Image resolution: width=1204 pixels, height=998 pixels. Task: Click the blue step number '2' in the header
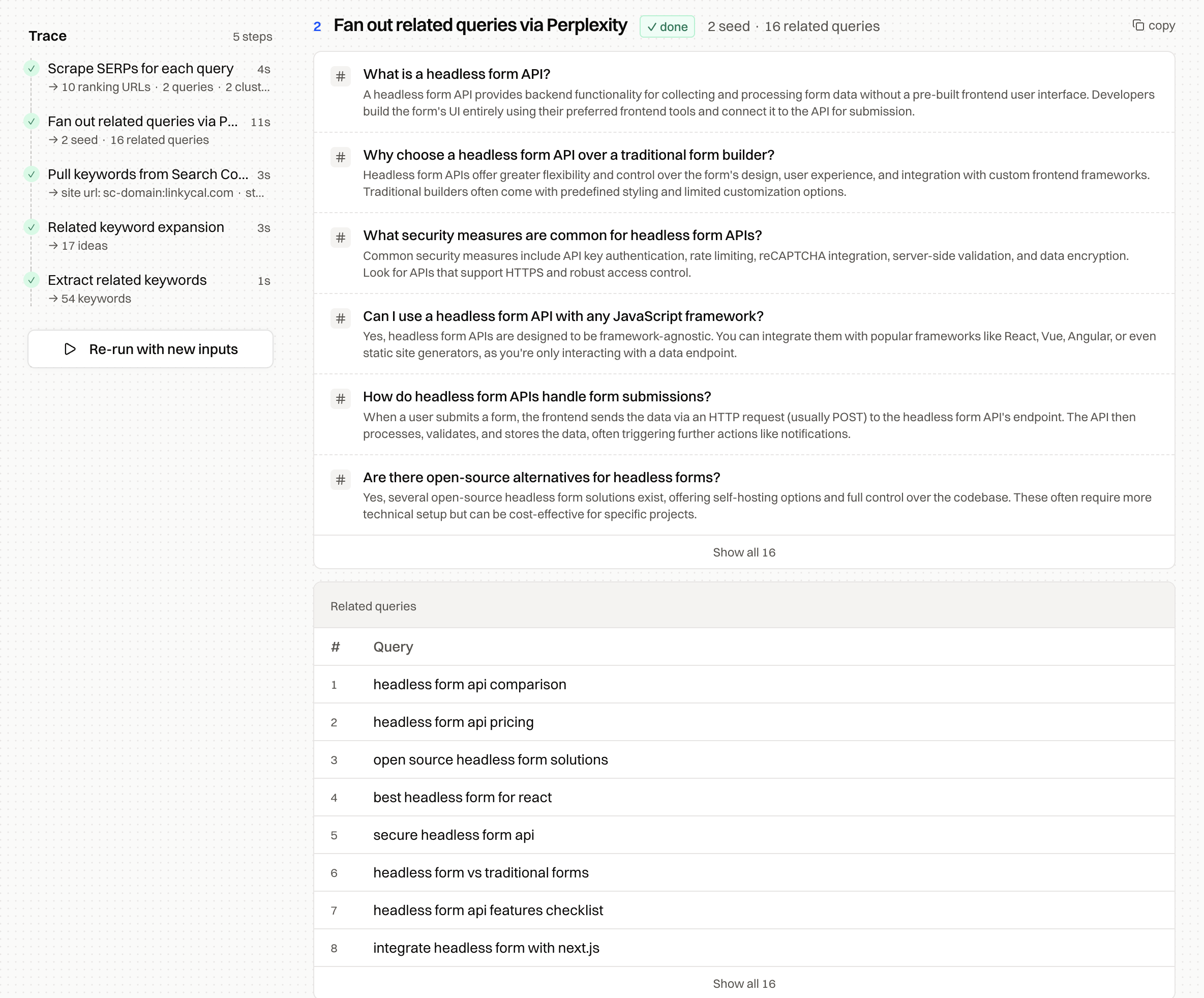point(317,26)
